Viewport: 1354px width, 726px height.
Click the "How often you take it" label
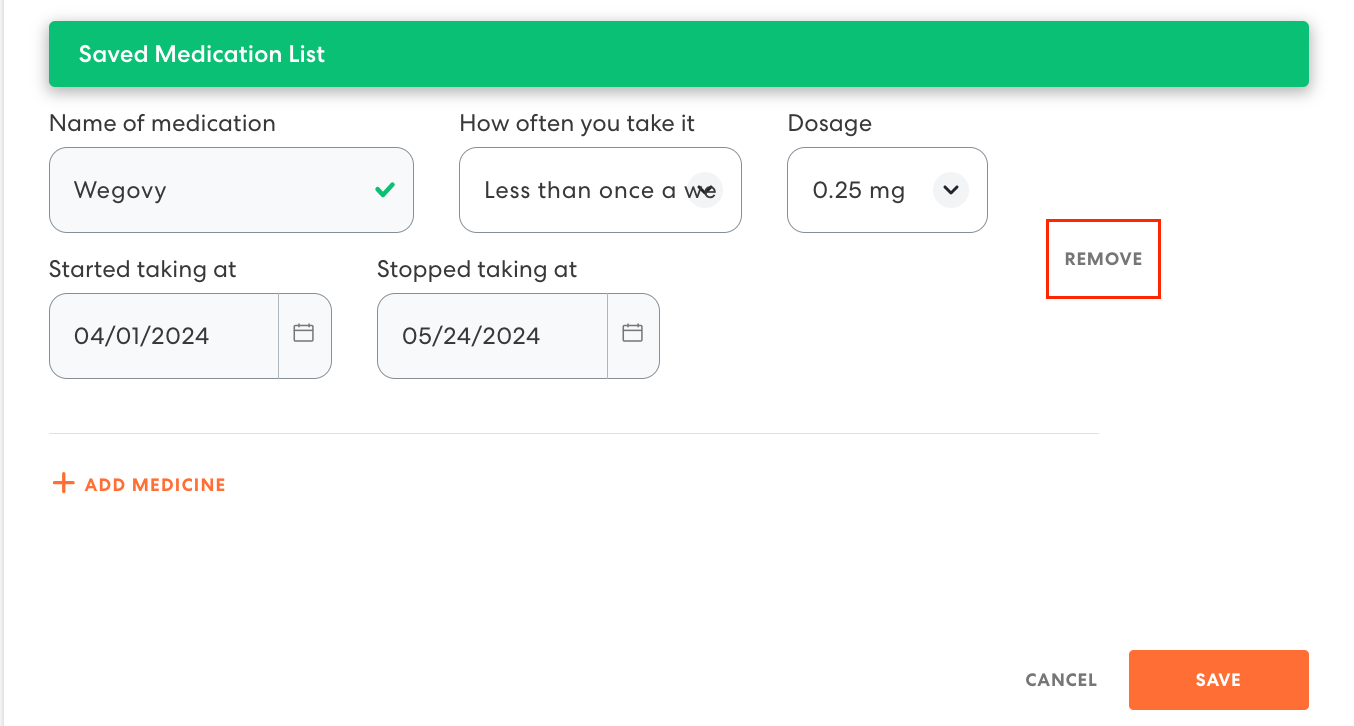pyautogui.click(x=577, y=123)
